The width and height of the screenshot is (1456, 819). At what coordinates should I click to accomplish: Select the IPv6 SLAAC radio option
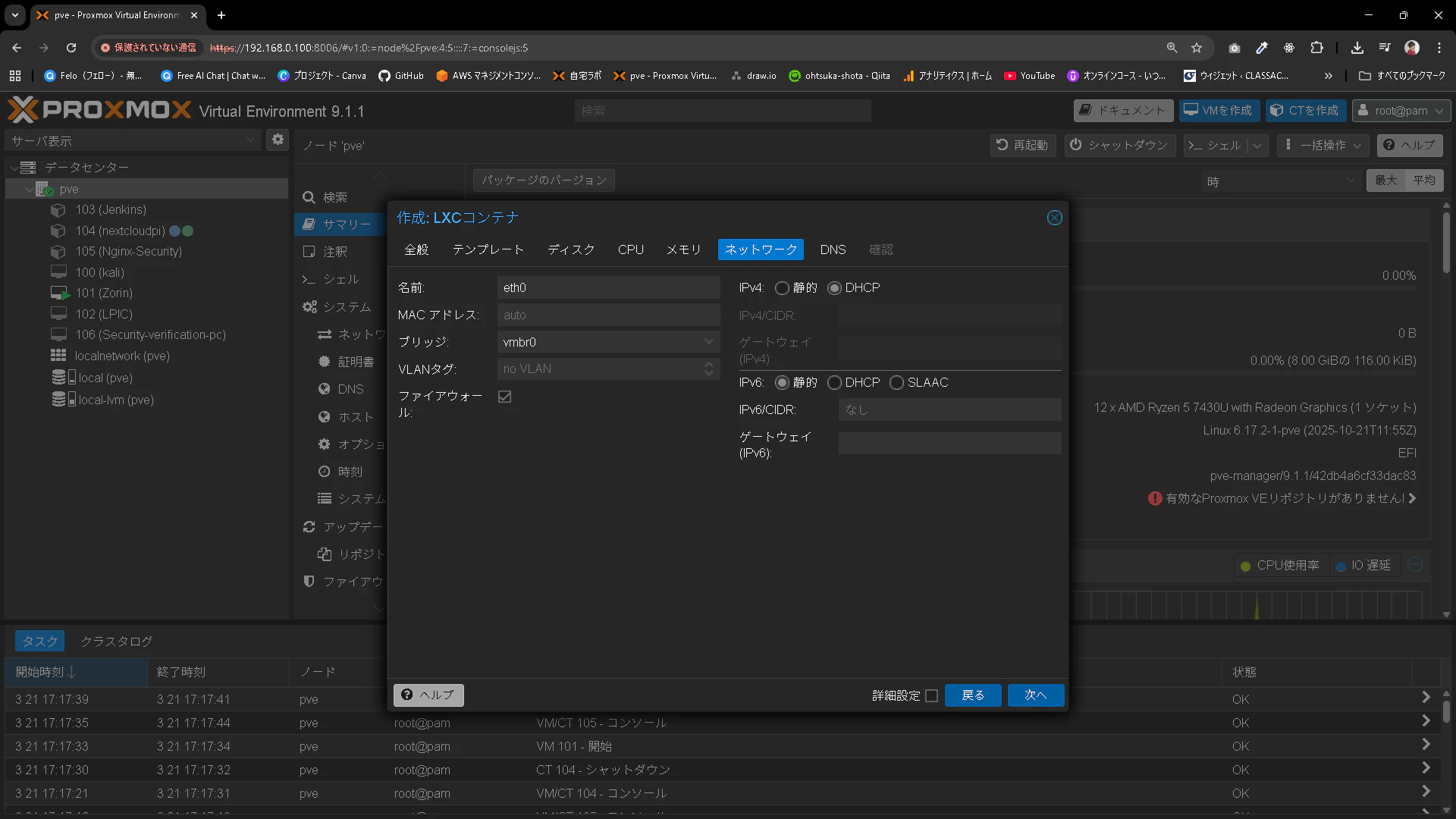(x=896, y=383)
